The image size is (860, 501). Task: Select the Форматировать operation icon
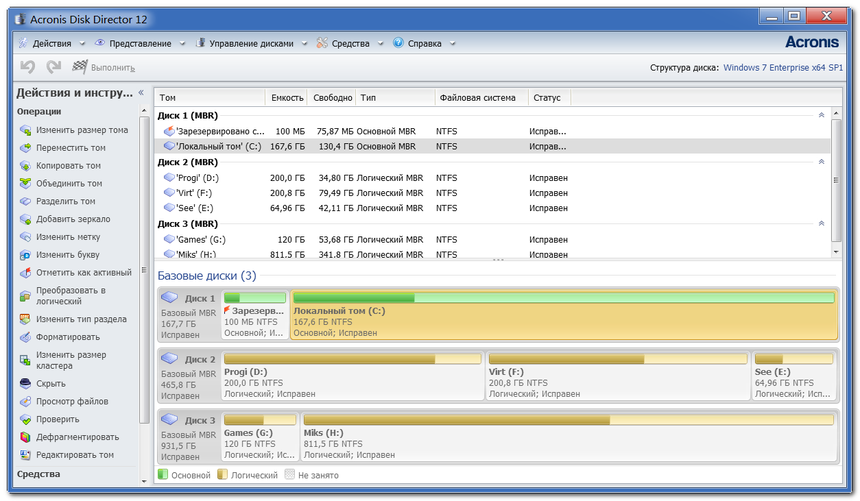[x=25, y=337]
